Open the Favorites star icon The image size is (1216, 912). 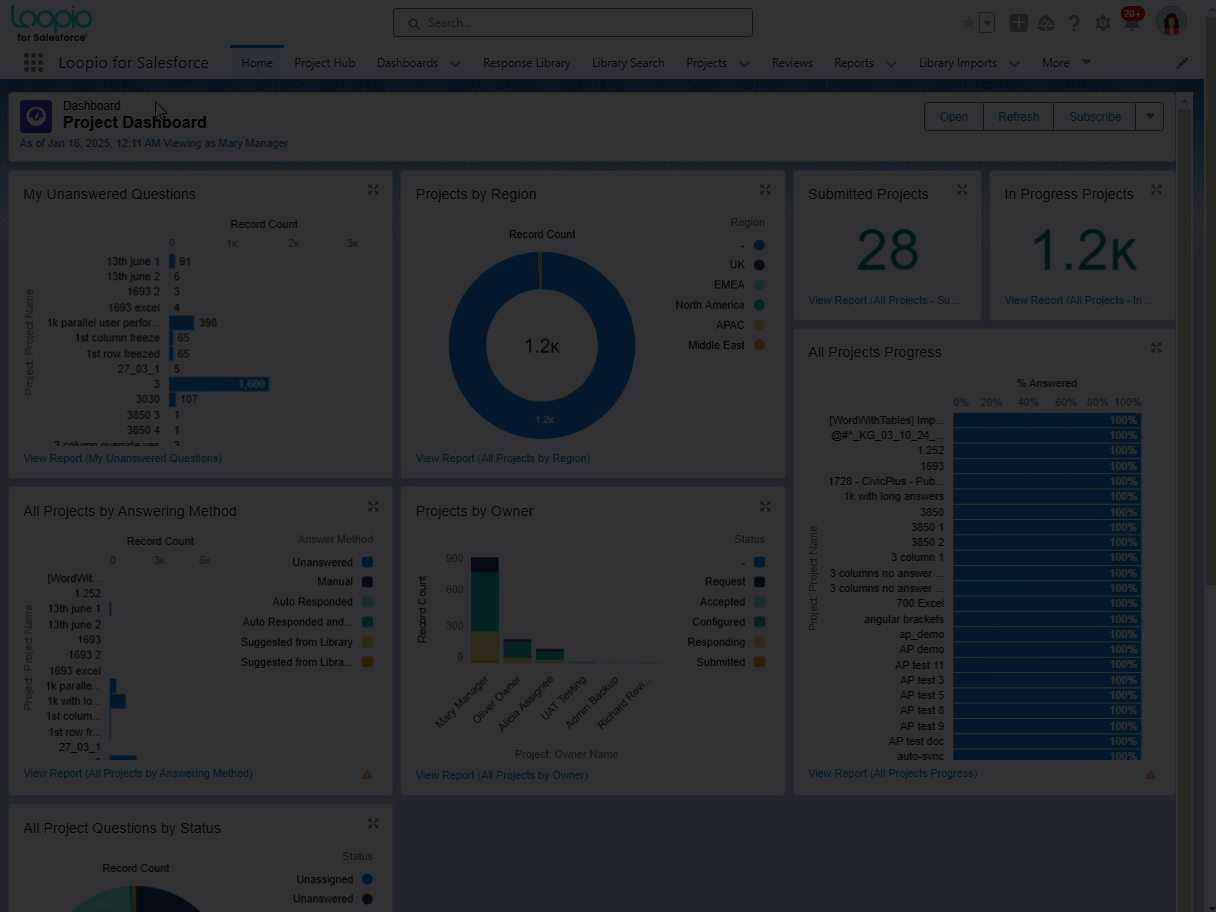(x=968, y=23)
